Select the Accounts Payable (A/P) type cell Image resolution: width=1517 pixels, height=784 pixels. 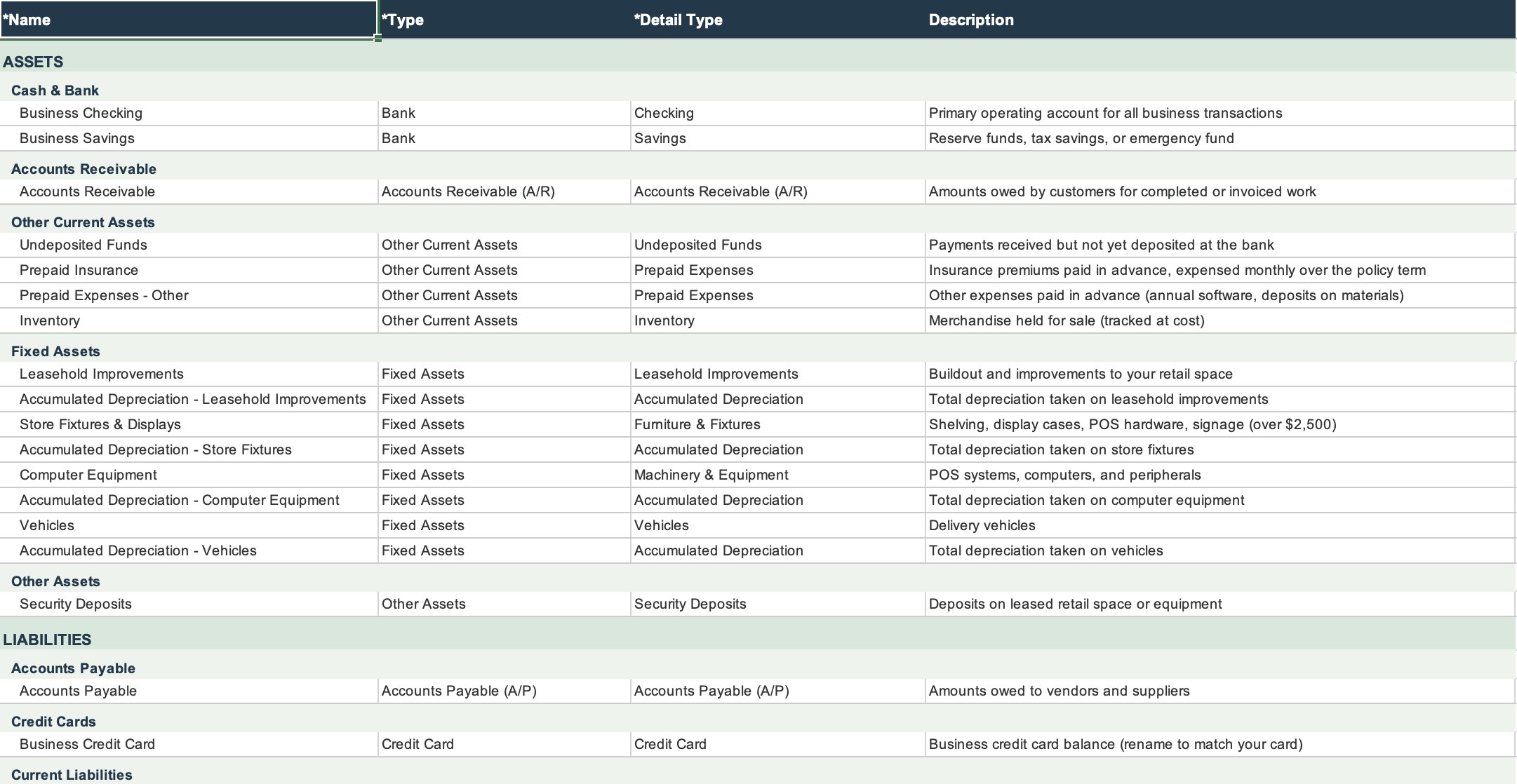[504, 691]
